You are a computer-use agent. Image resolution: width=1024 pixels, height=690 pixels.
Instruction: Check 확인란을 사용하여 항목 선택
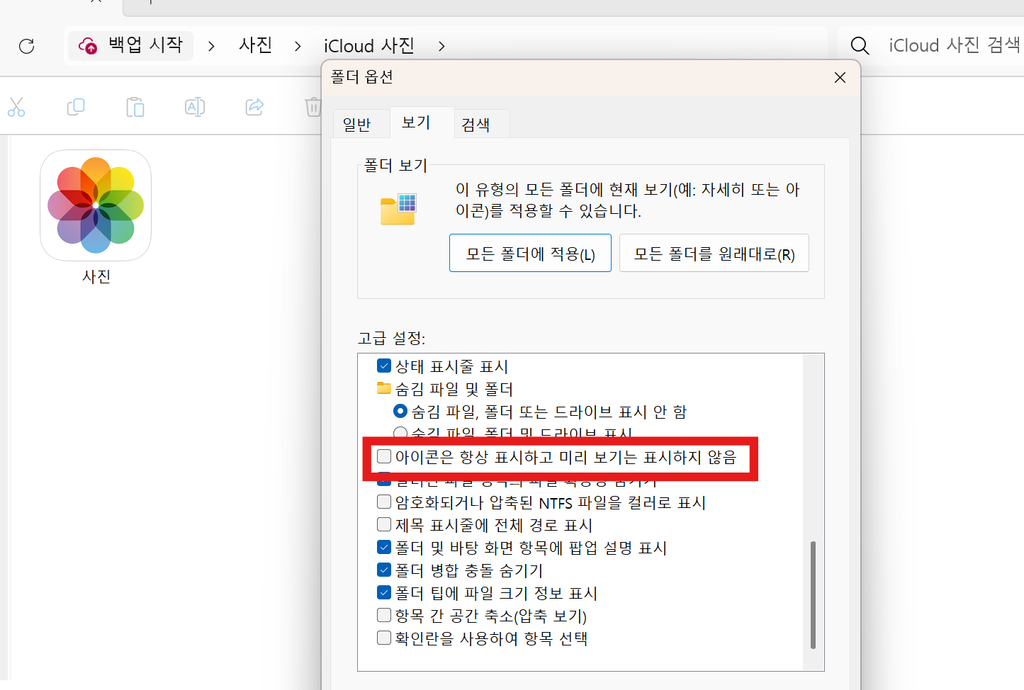(384, 637)
